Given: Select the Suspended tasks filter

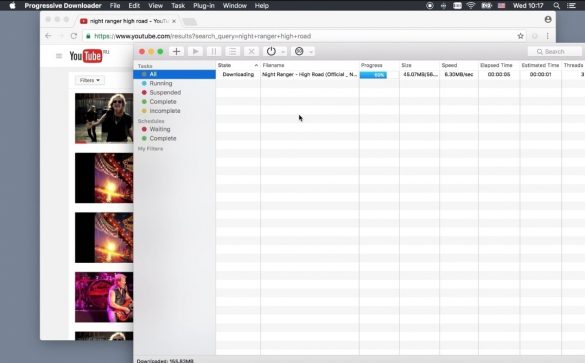Looking at the screenshot, I should (165, 93).
